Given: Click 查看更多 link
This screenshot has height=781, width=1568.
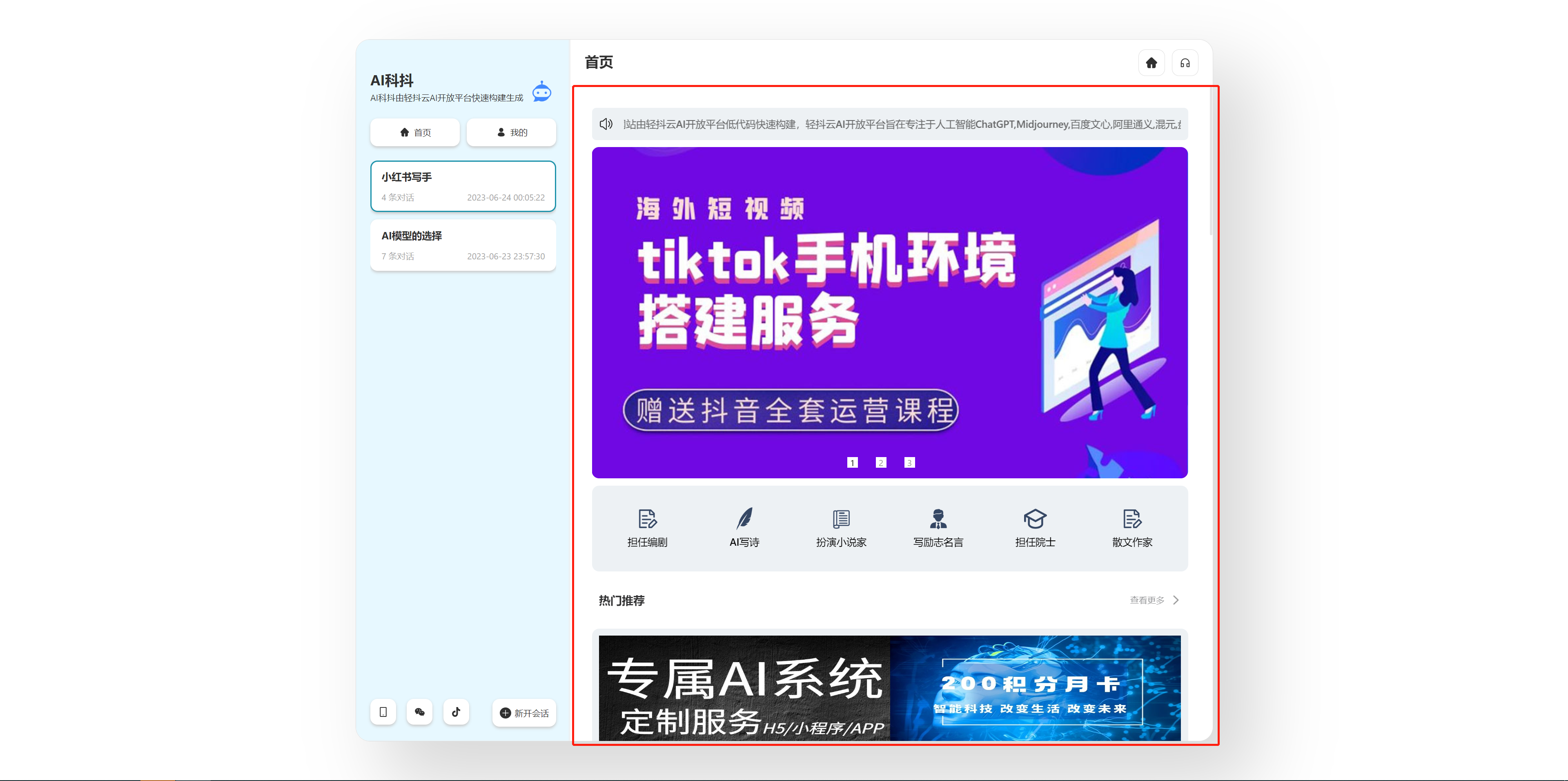Looking at the screenshot, I should (x=1147, y=600).
